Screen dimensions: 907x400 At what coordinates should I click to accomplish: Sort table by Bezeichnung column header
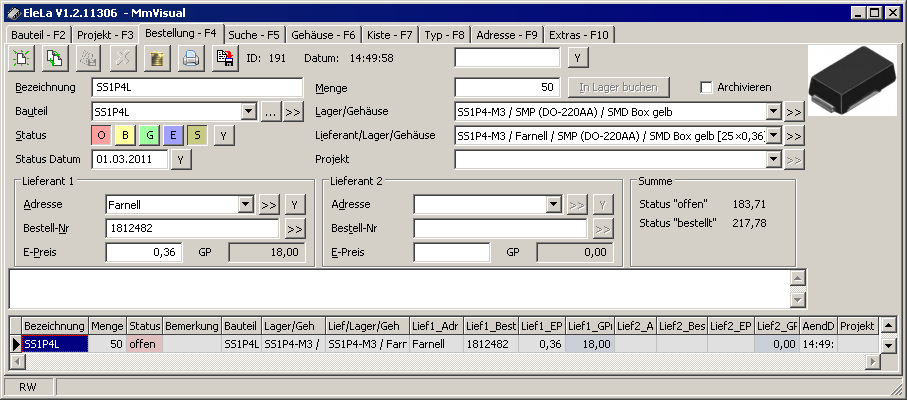click(x=55, y=327)
